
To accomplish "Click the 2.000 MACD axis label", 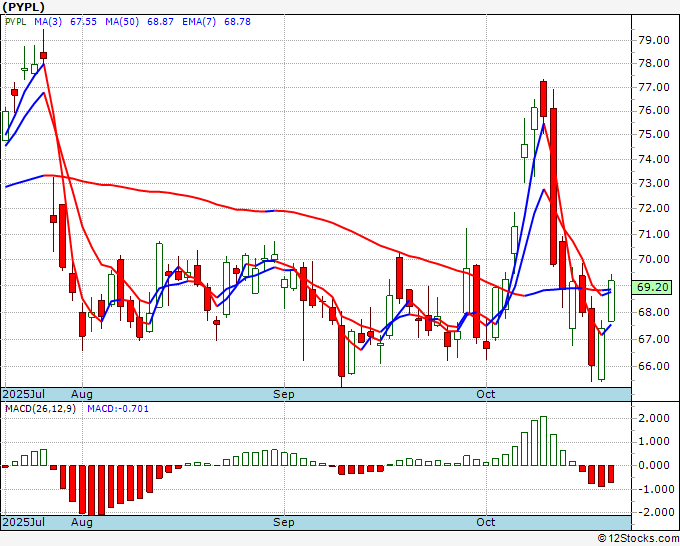I will tap(652, 418).
